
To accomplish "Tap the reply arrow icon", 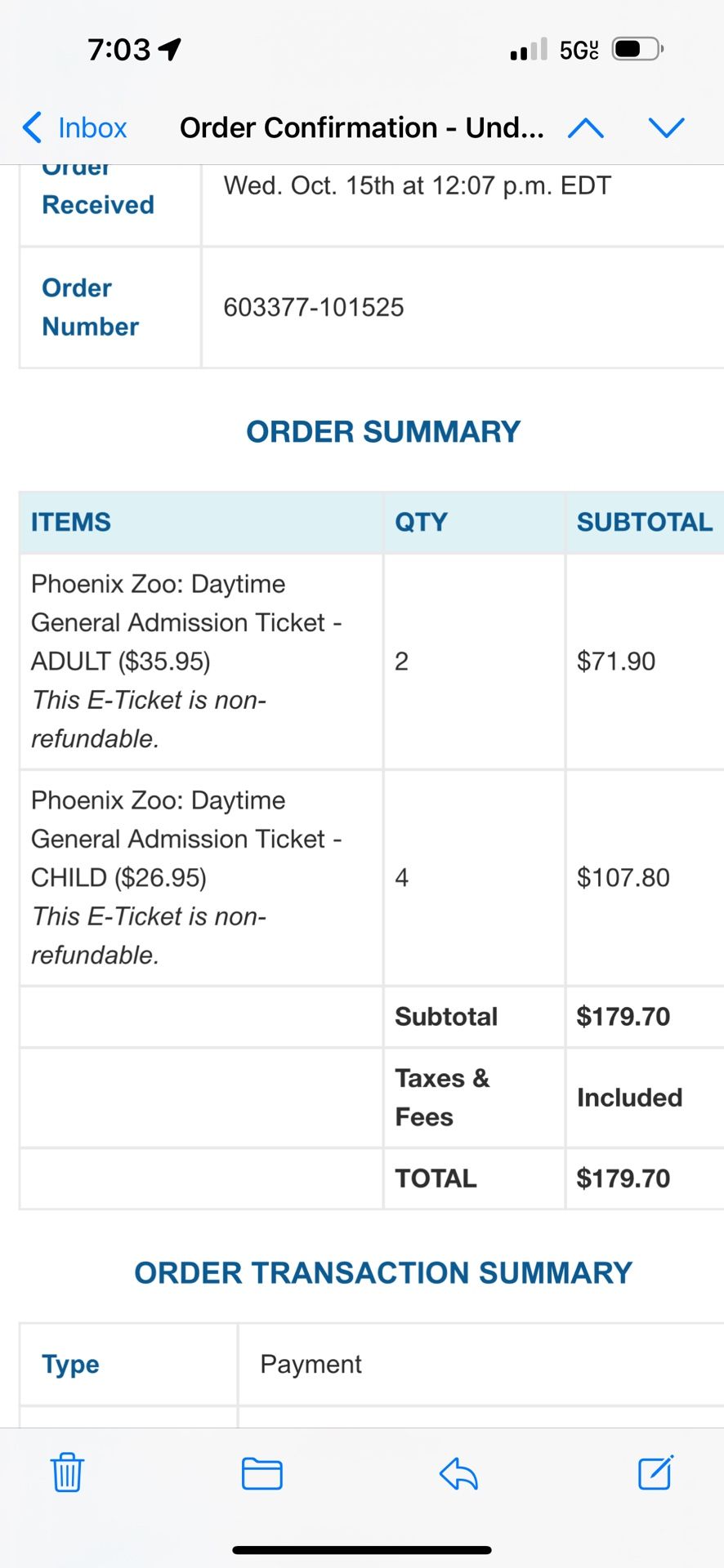I will pos(458,1473).
